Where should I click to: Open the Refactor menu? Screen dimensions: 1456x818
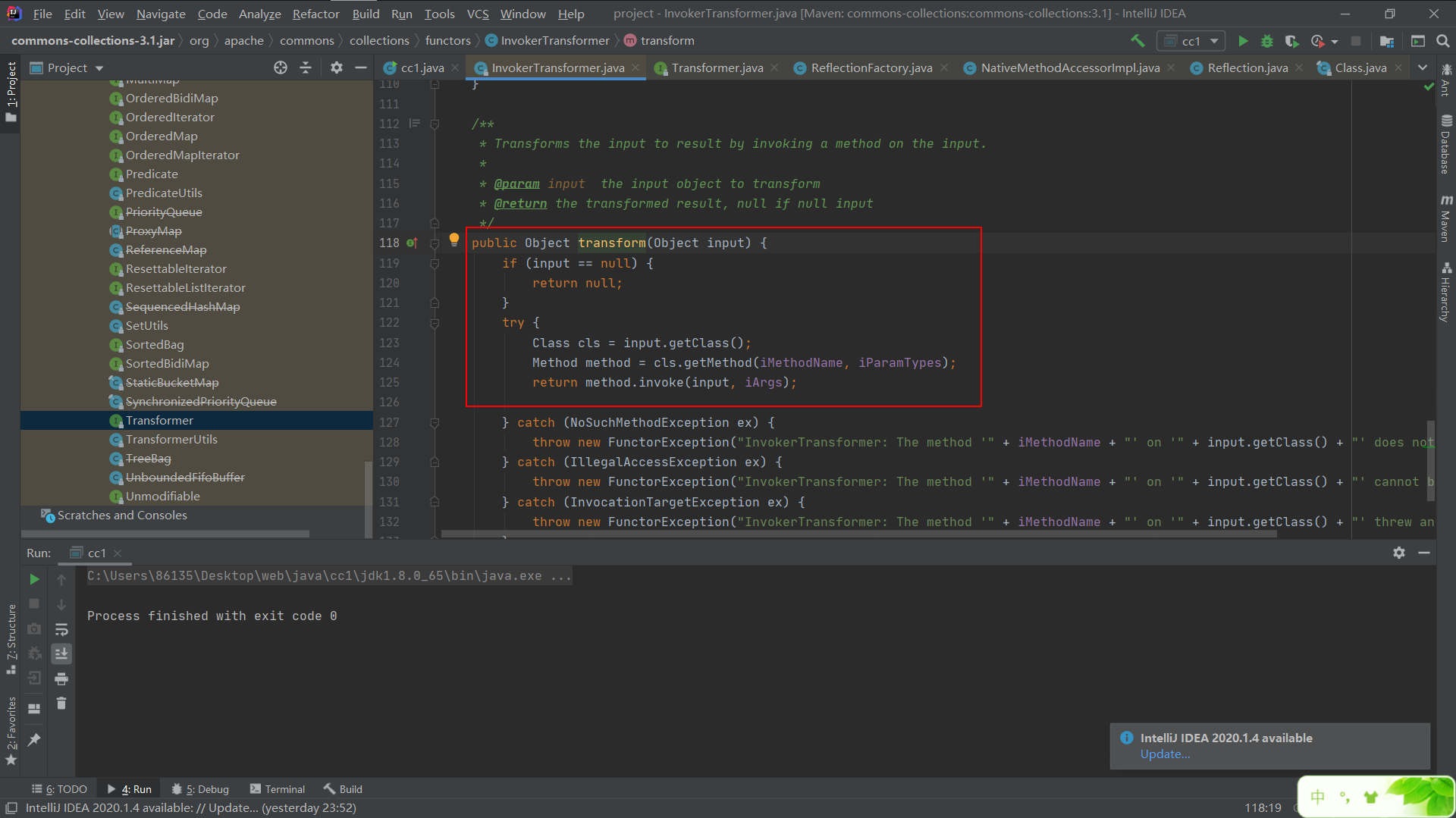pos(316,14)
